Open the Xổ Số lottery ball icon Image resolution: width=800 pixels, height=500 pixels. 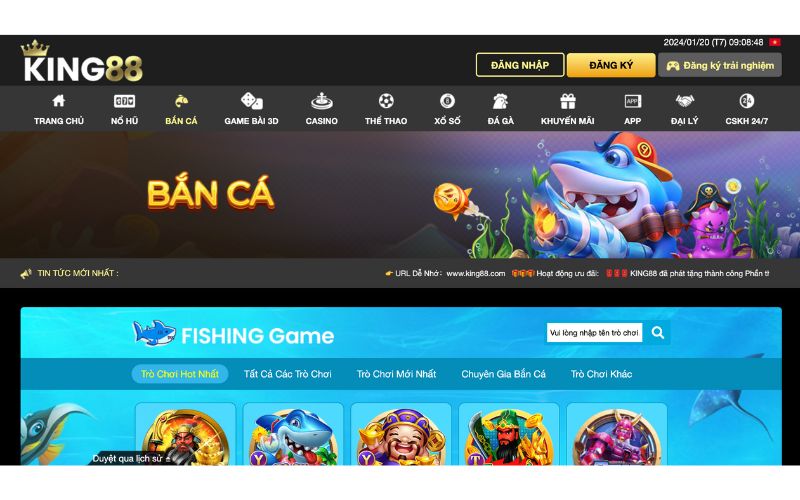pos(447,101)
